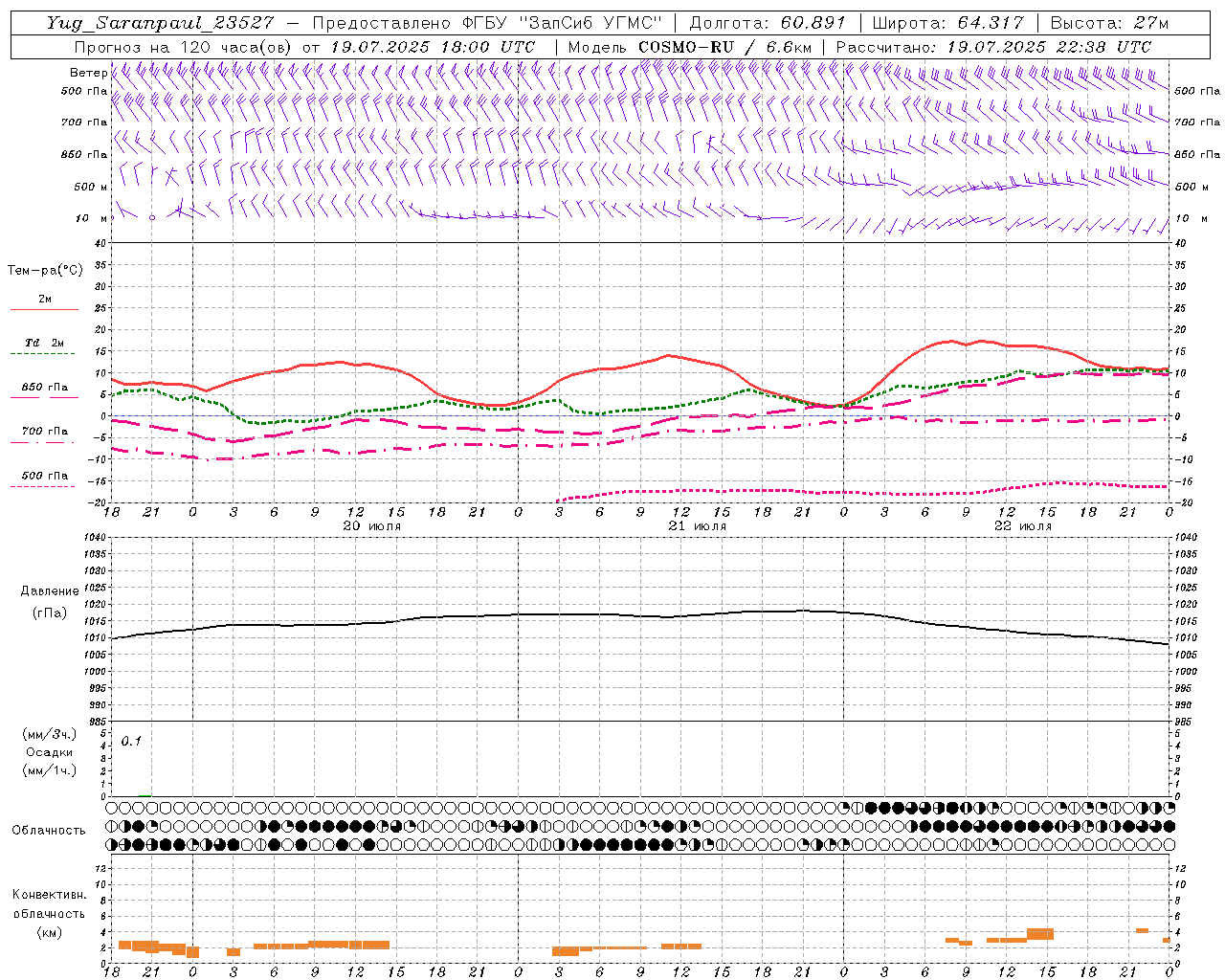The image size is (1225, 980).
Task: Click the '22 июля' date label
Action: coord(1022,526)
